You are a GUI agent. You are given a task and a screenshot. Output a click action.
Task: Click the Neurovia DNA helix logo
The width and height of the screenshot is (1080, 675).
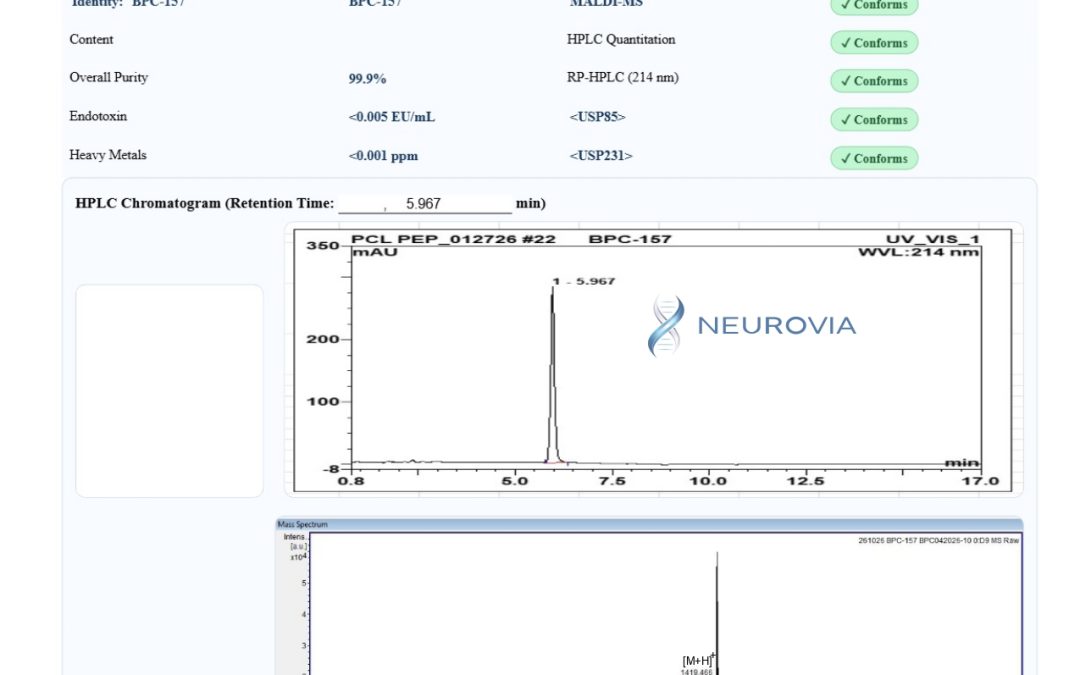coord(666,325)
